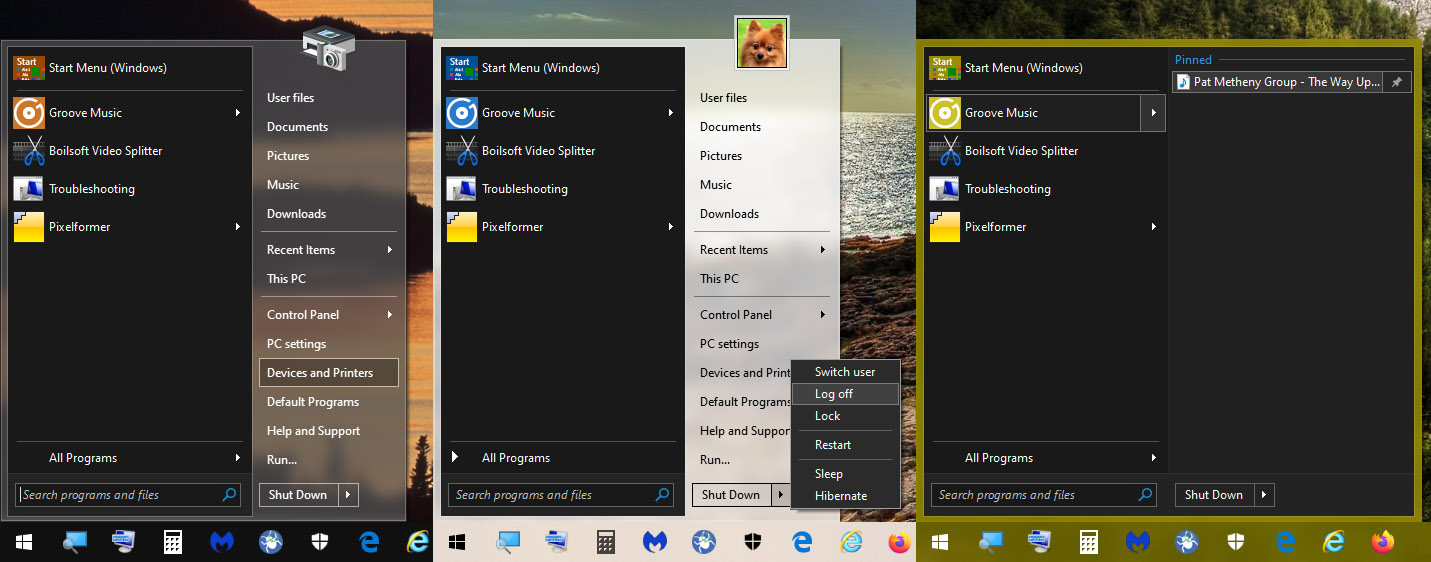Click the security shield icon on the light beige taskbar

(x=753, y=542)
